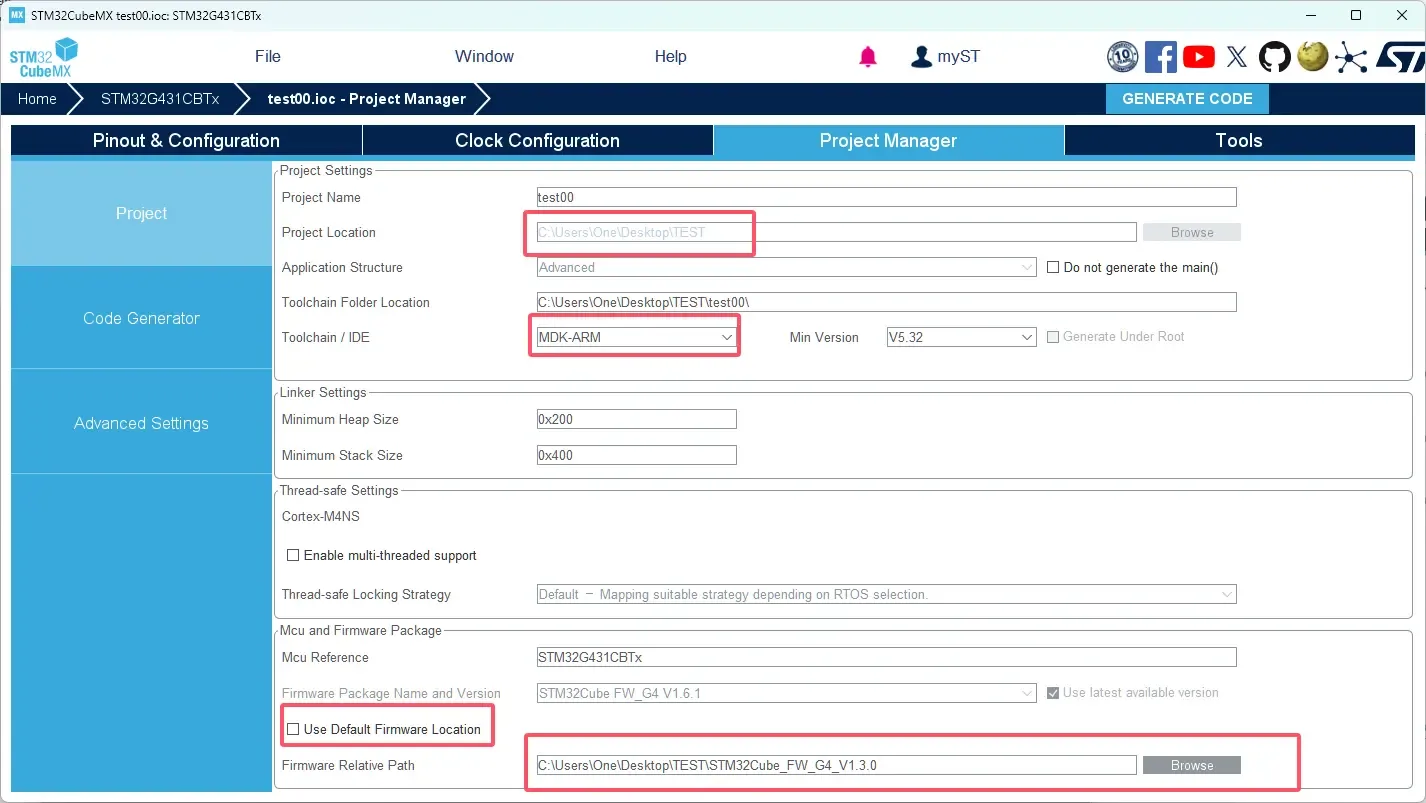Click the pink notification bell icon

(868, 57)
